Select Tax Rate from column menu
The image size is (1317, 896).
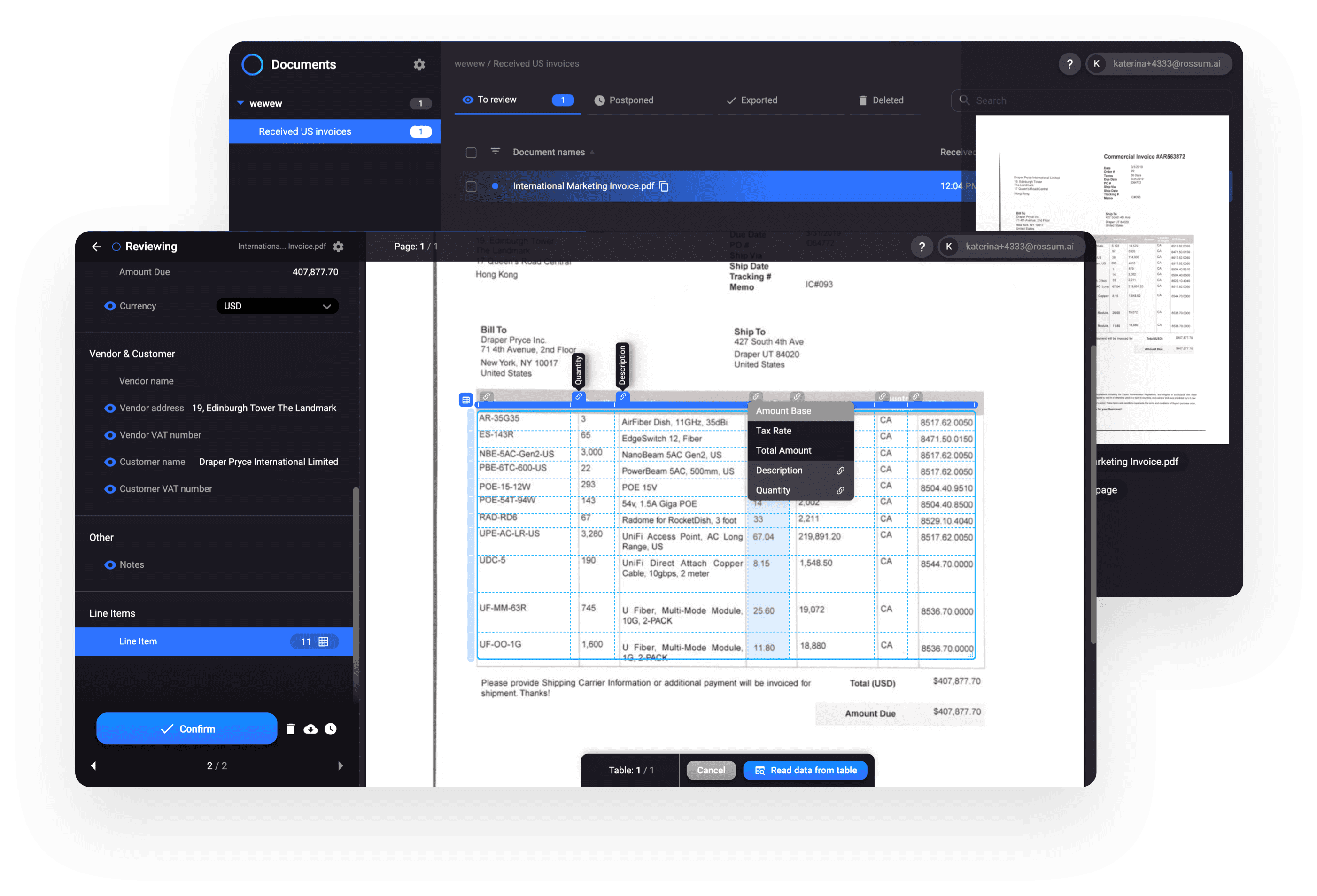(x=800, y=431)
